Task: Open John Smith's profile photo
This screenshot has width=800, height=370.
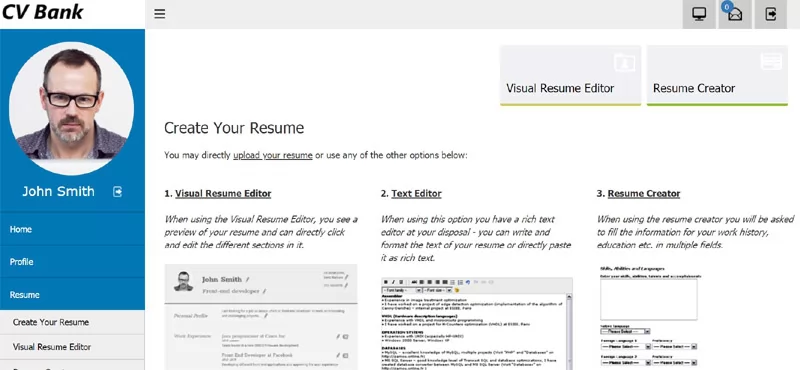Action: click(71, 108)
